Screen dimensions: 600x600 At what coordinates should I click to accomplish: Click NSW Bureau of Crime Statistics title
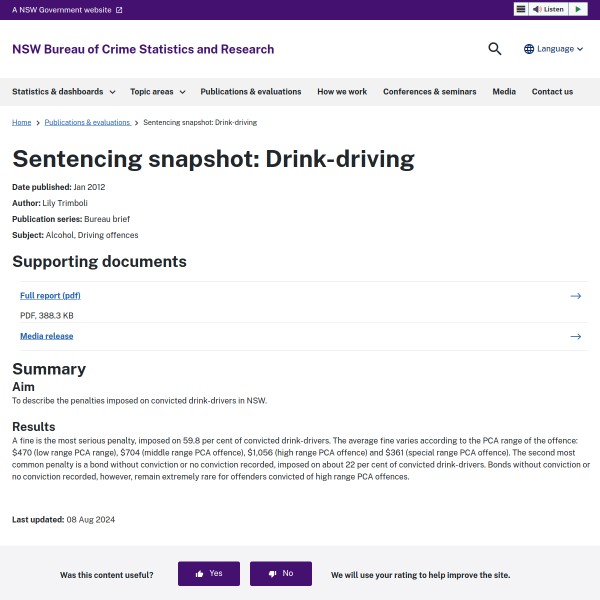pyautogui.click(x=142, y=49)
